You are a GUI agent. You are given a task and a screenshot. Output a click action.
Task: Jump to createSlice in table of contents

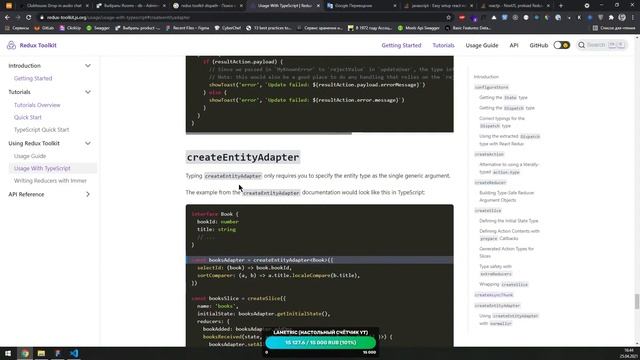[x=488, y=211]
